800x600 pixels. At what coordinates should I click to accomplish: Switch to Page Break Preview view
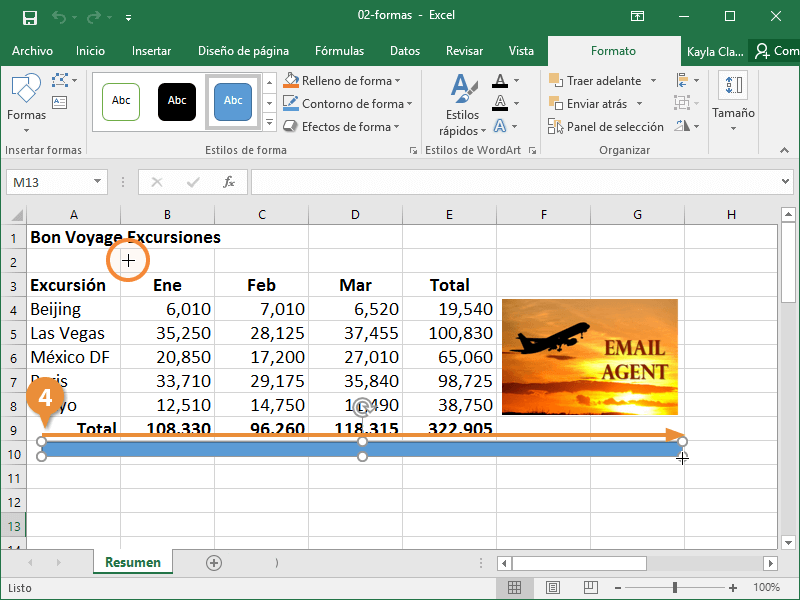pos(590,588)
